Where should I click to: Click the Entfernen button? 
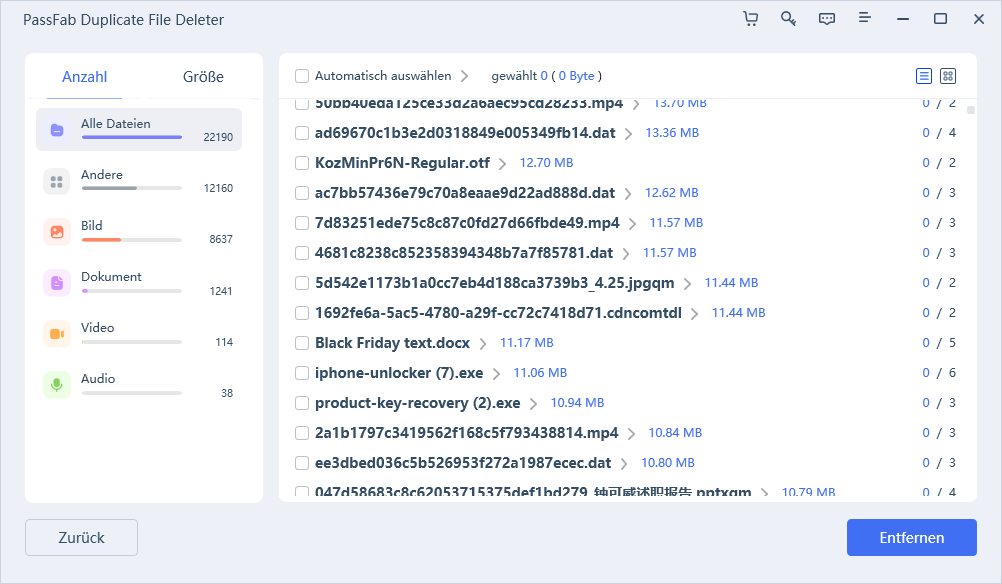tap(911, 537)
